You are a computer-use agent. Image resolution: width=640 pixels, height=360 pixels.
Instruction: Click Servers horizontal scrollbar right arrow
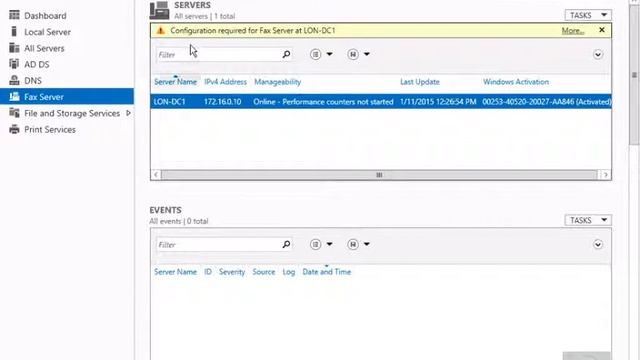[605, 175]
